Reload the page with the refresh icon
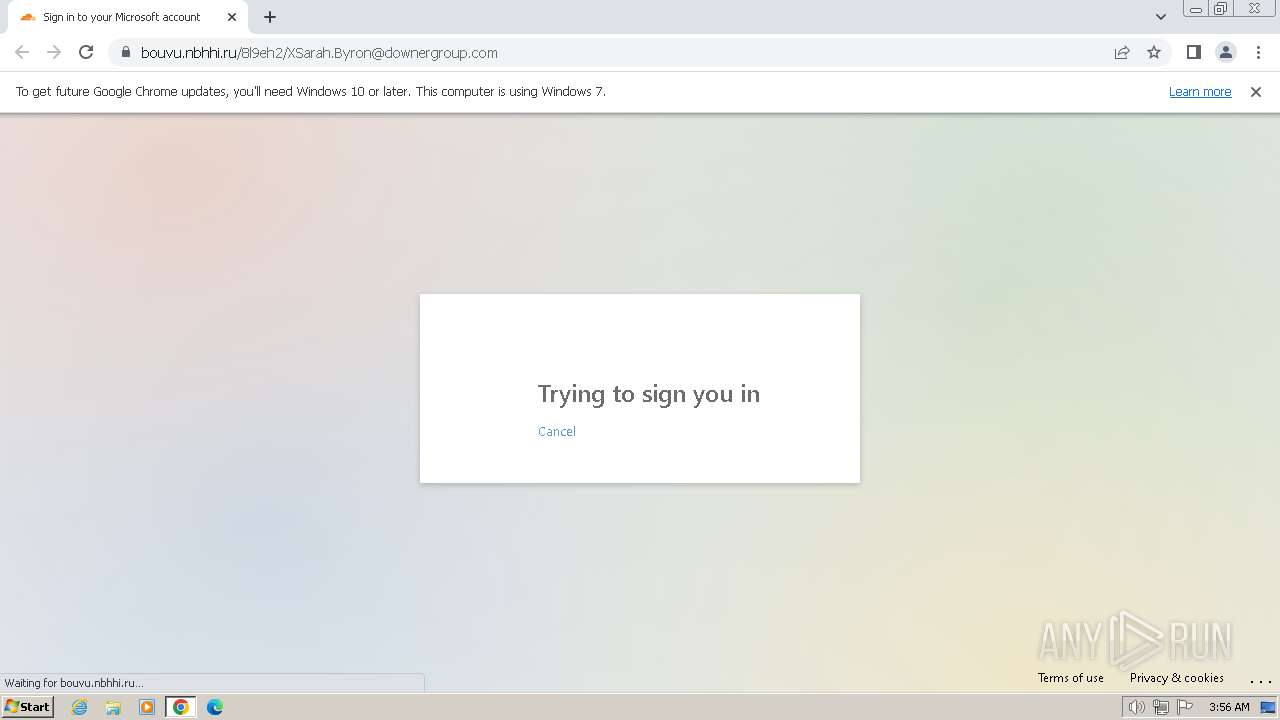This screenshot has width=1280, height=720. point(86,53)
